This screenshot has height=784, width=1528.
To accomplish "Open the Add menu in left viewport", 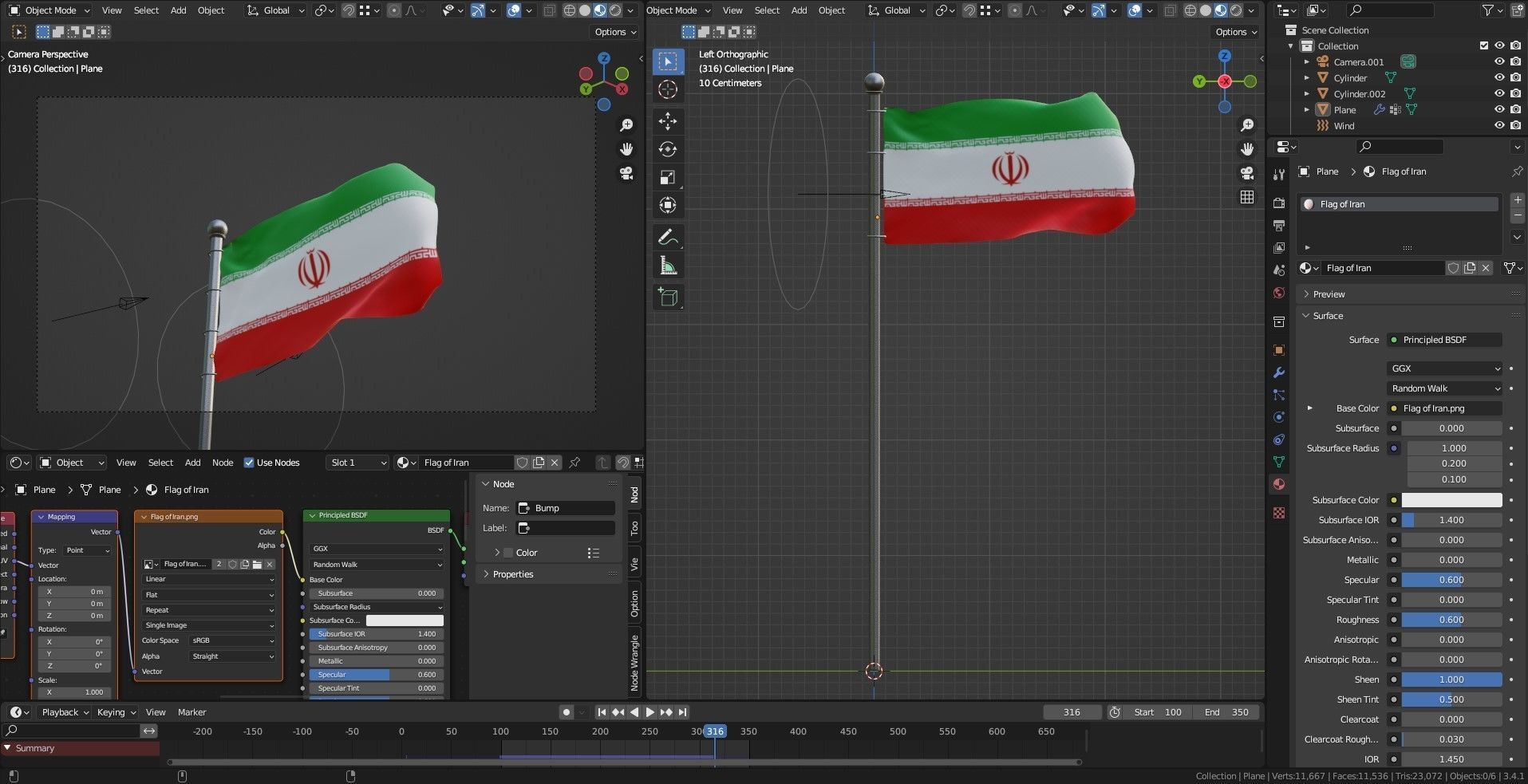I will tap(179, 10).
